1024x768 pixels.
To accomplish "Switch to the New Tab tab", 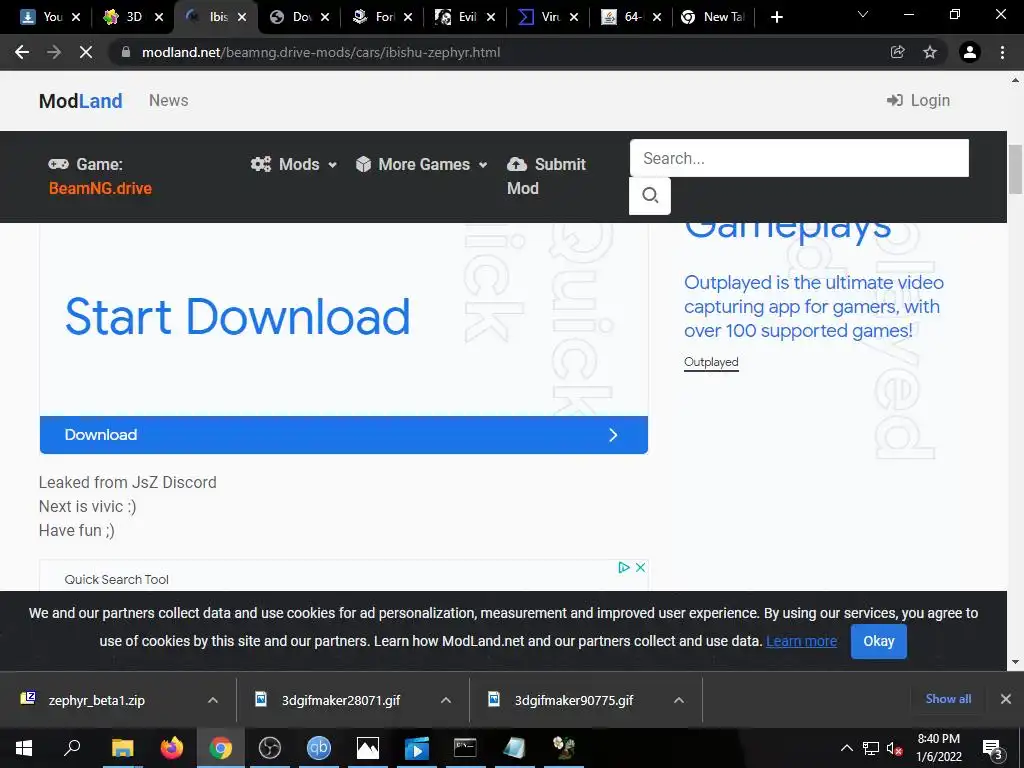I will point(712,17).
